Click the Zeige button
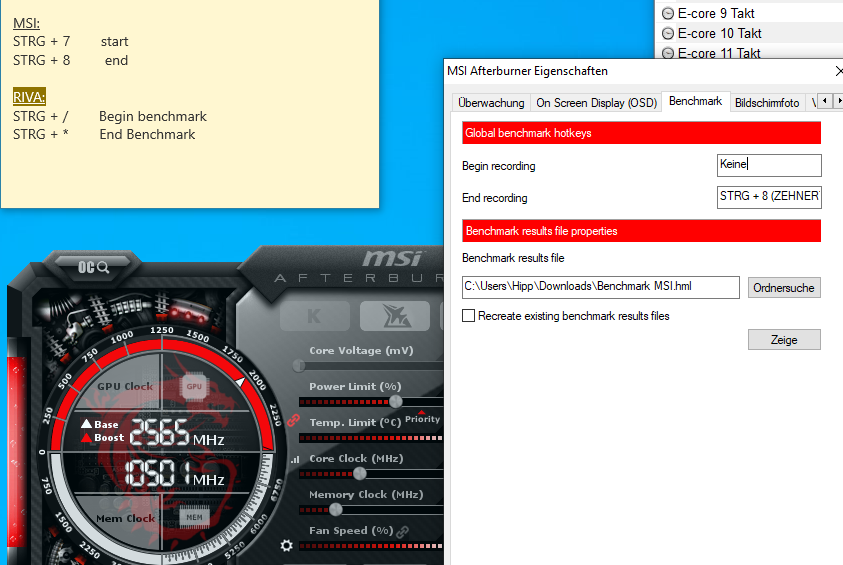Screen dimensions: 843x565 coord(784,340)
